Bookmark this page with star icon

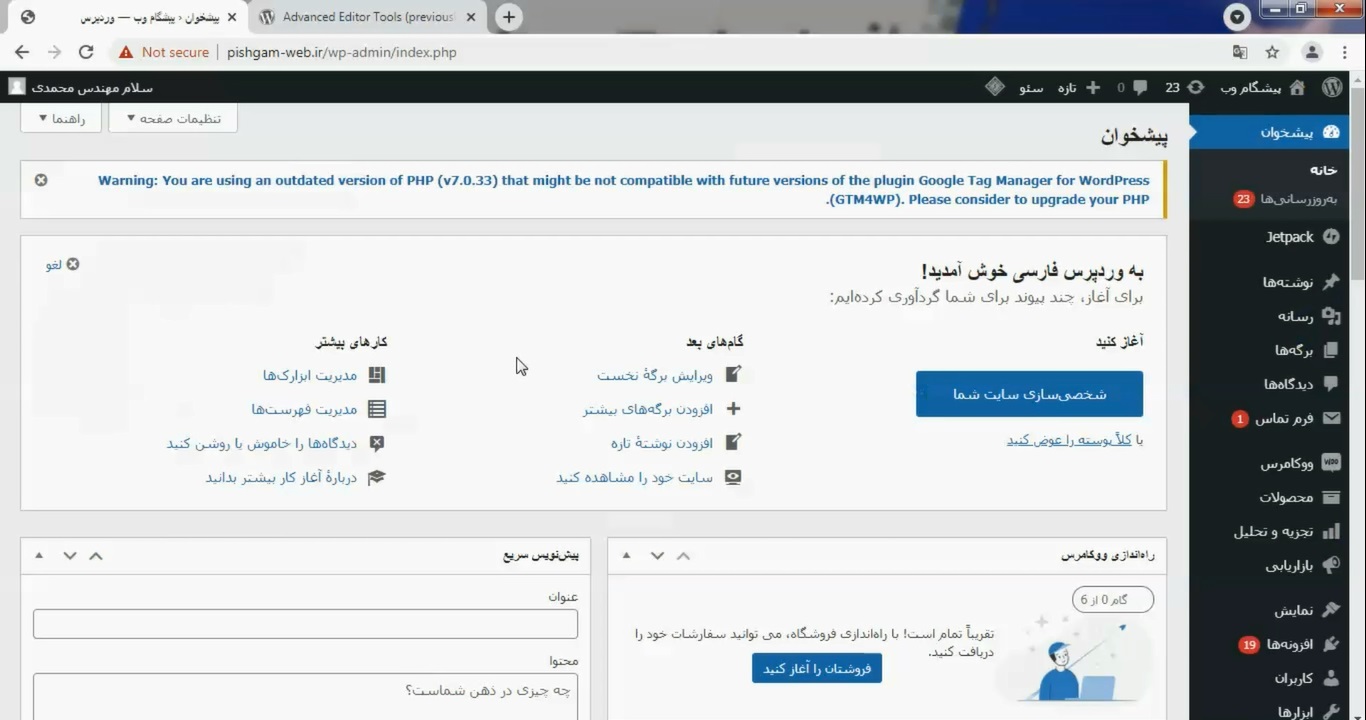1272,52
